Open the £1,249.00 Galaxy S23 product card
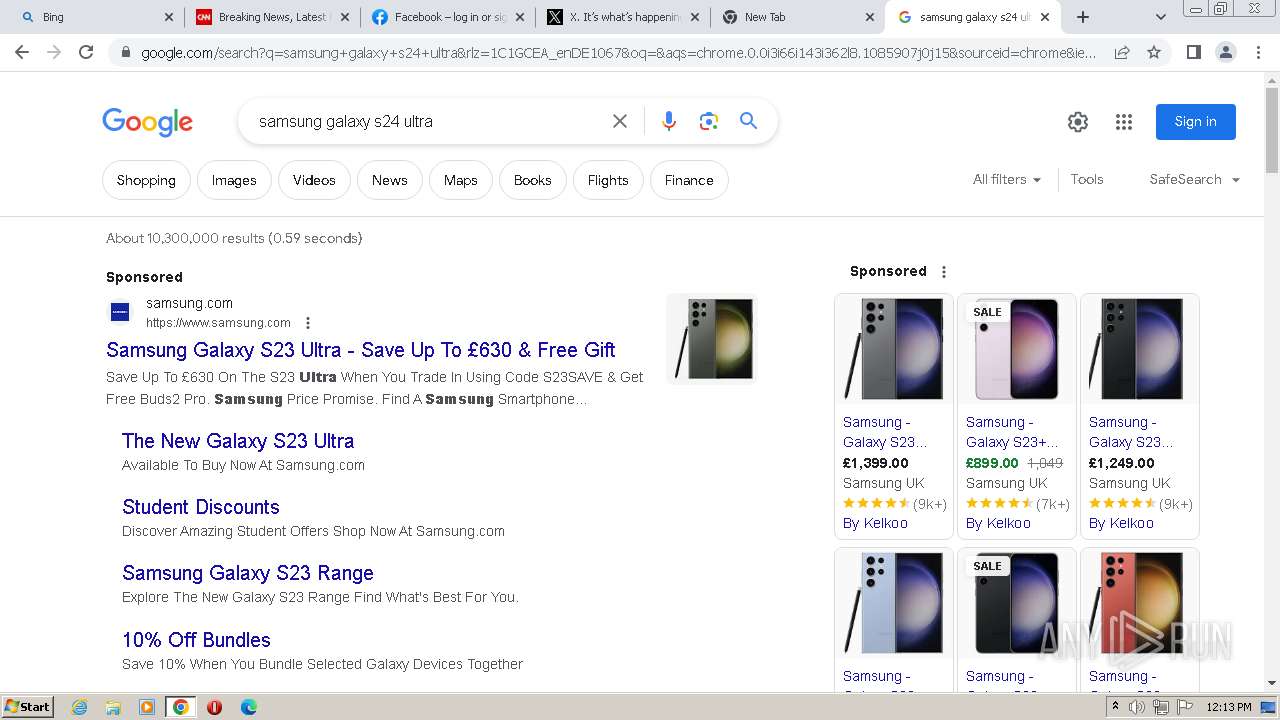The height and width of the screenshot is (720, 1280). pyautogui.click(x=1140, y=416)
